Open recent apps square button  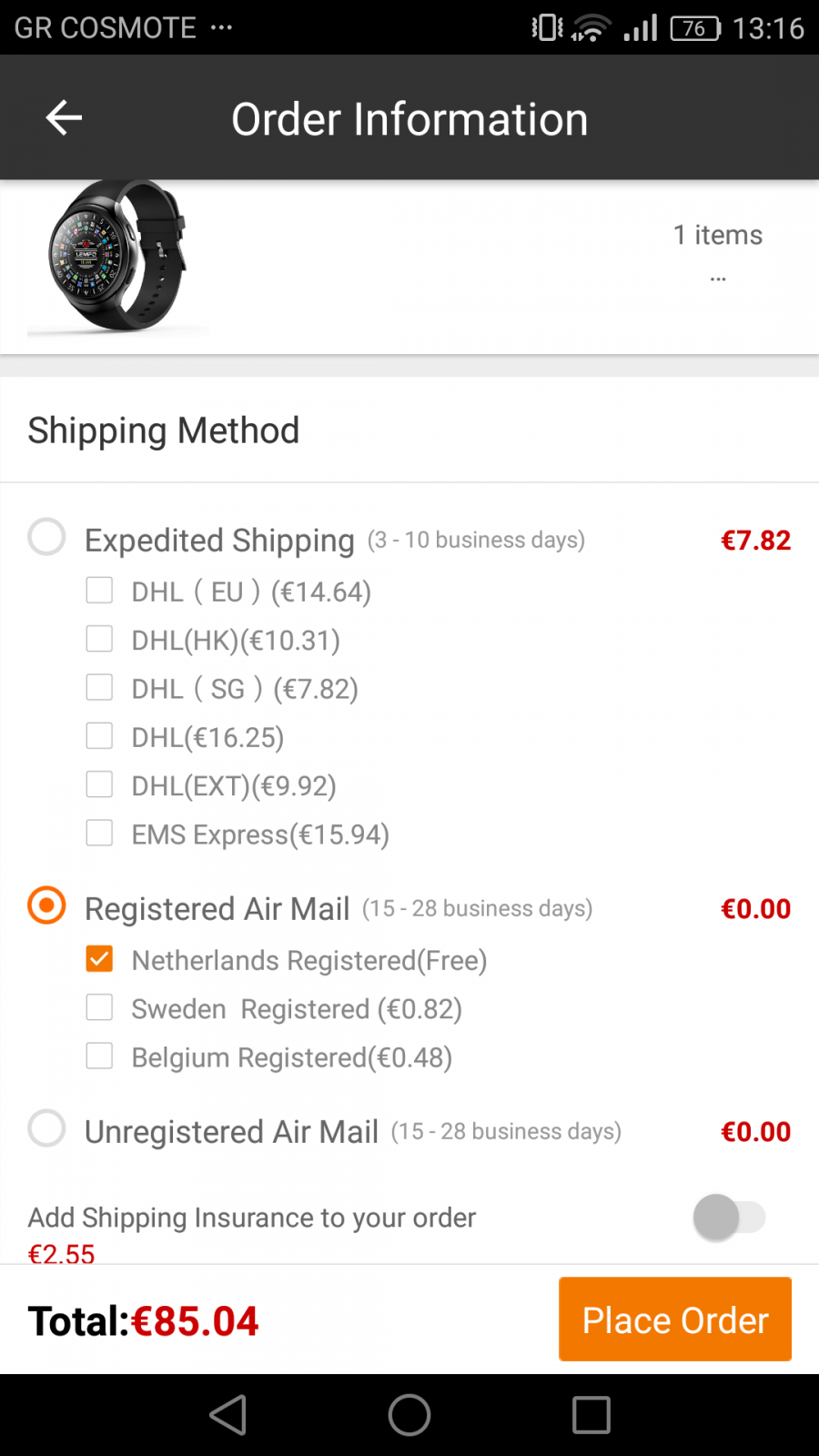[591, 1415]
